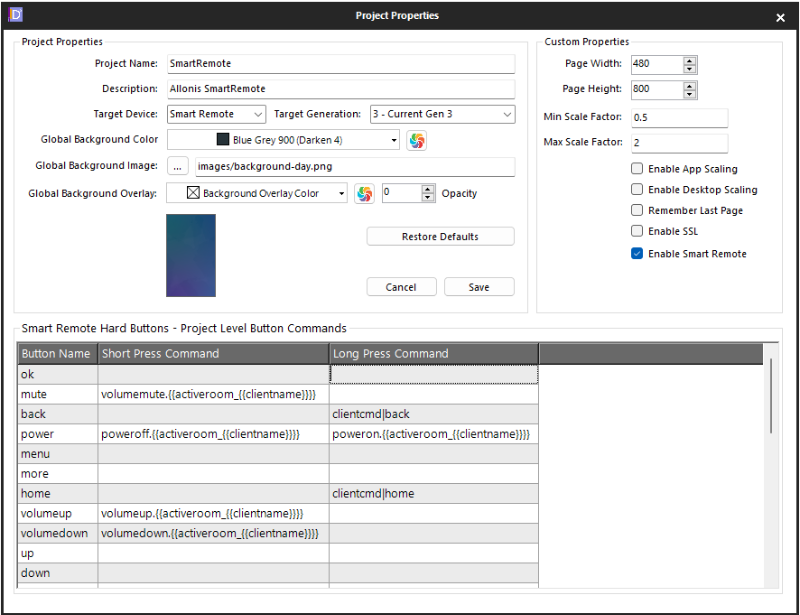
Task: Select the 'menu' button name cell
Action: coord(58,454)
